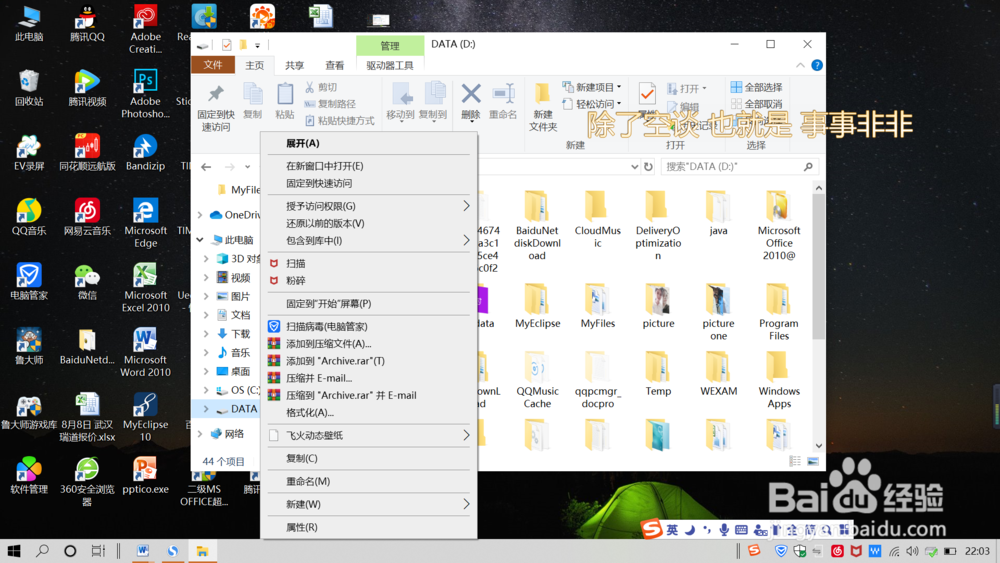Open the address bar history dropdown
The height and width of the screenshot is (563, 1000).
[634, 166]
